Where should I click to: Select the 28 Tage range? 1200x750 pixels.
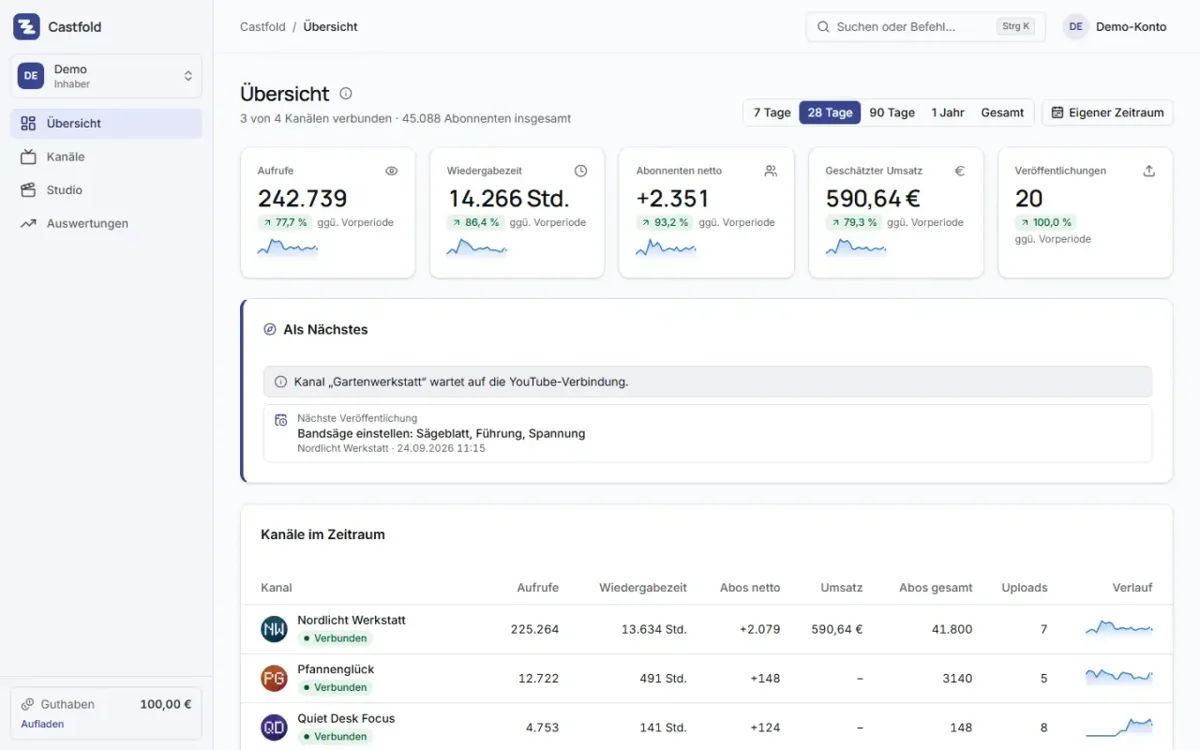830,113
